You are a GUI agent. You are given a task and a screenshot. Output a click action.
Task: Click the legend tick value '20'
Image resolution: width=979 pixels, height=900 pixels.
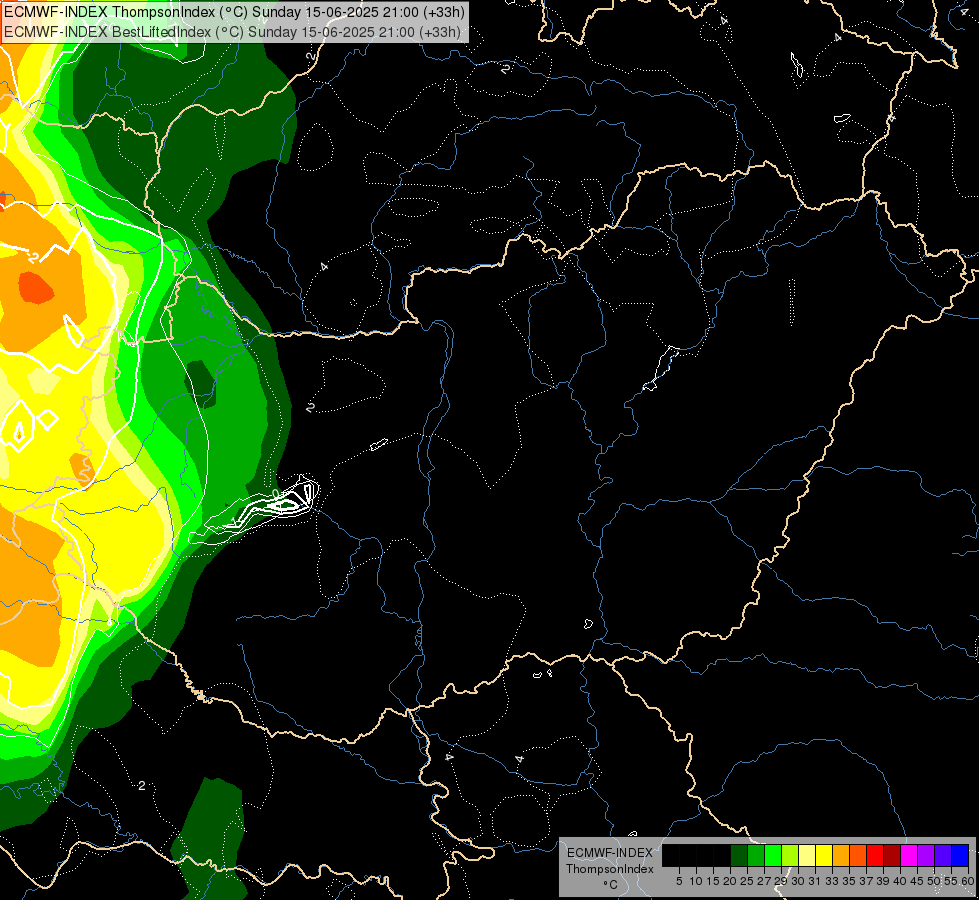coord(730,881)
